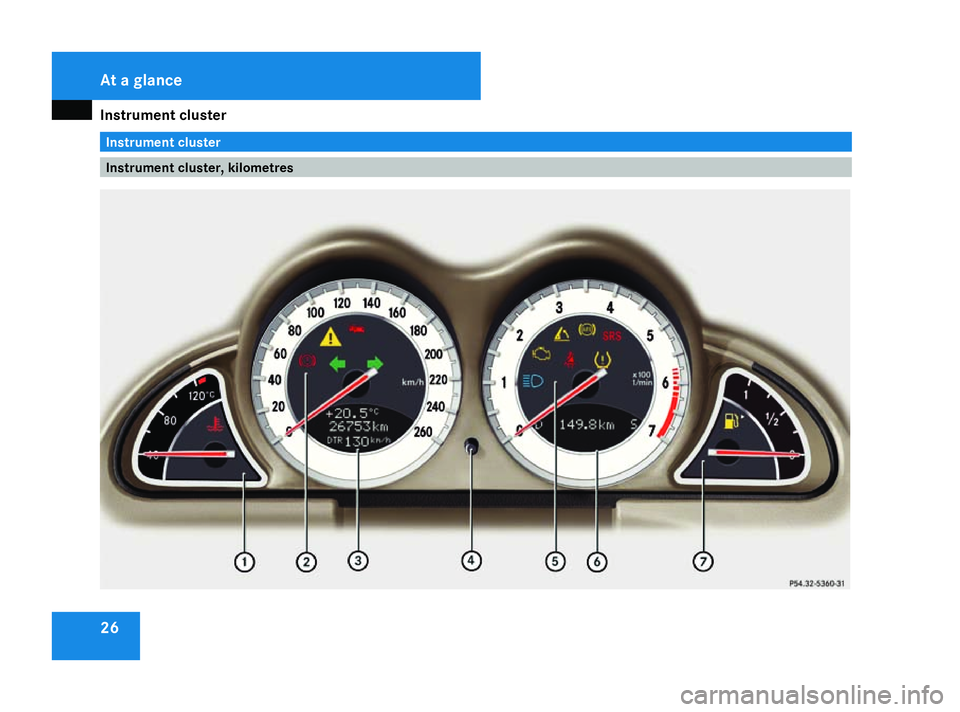The width and height of the screenshot is (960, 712).
Task: Click the coolant temperature gauge needle
Action: pos(187,454)
